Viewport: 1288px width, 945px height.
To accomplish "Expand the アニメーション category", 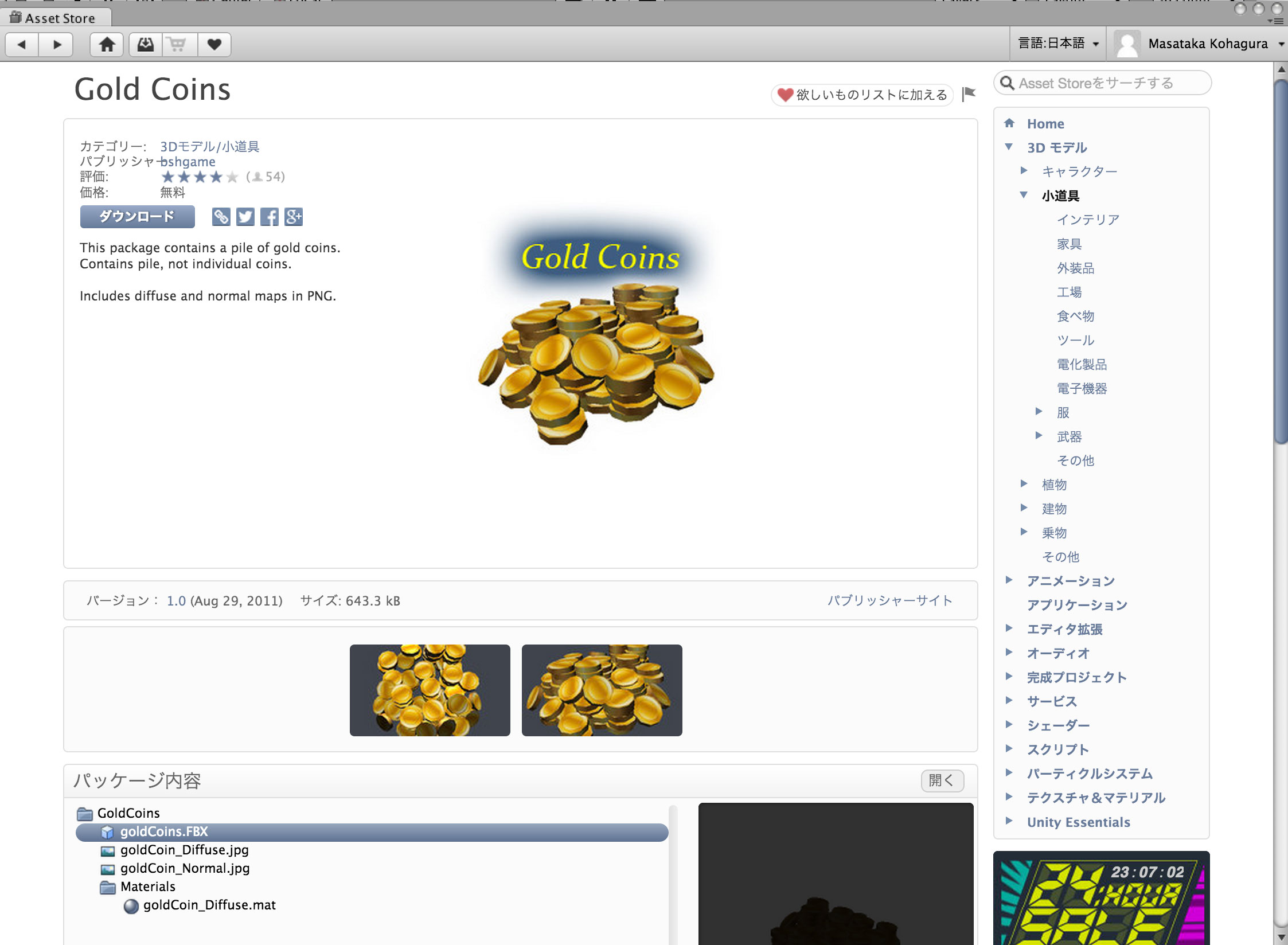I will tap(1009, 580).
